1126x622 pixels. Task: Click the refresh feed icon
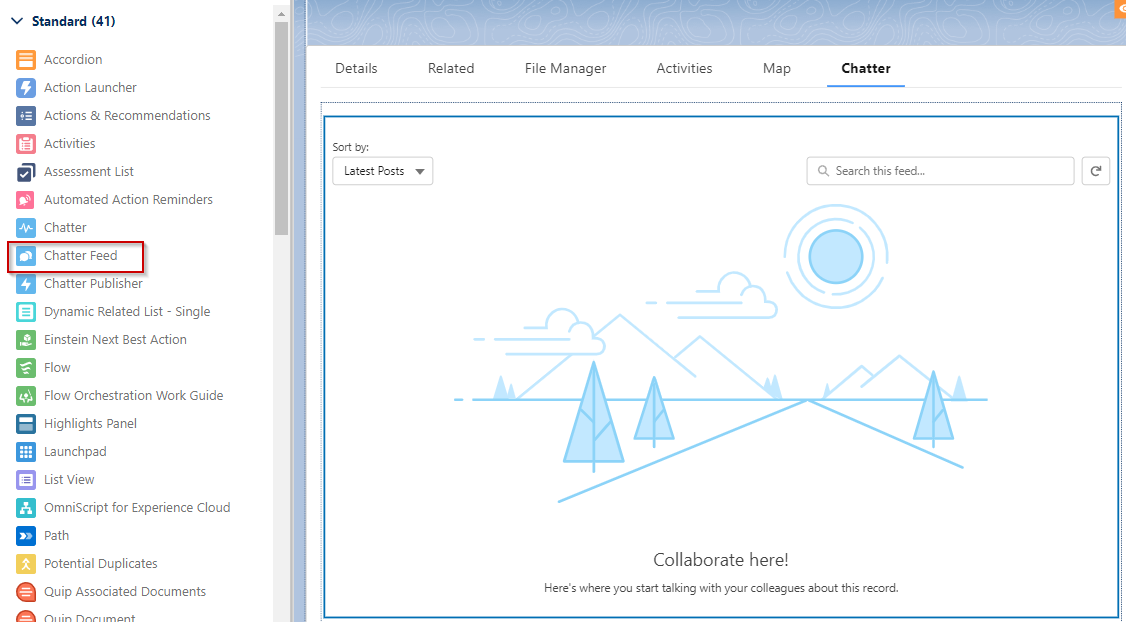click(1095, 170)
